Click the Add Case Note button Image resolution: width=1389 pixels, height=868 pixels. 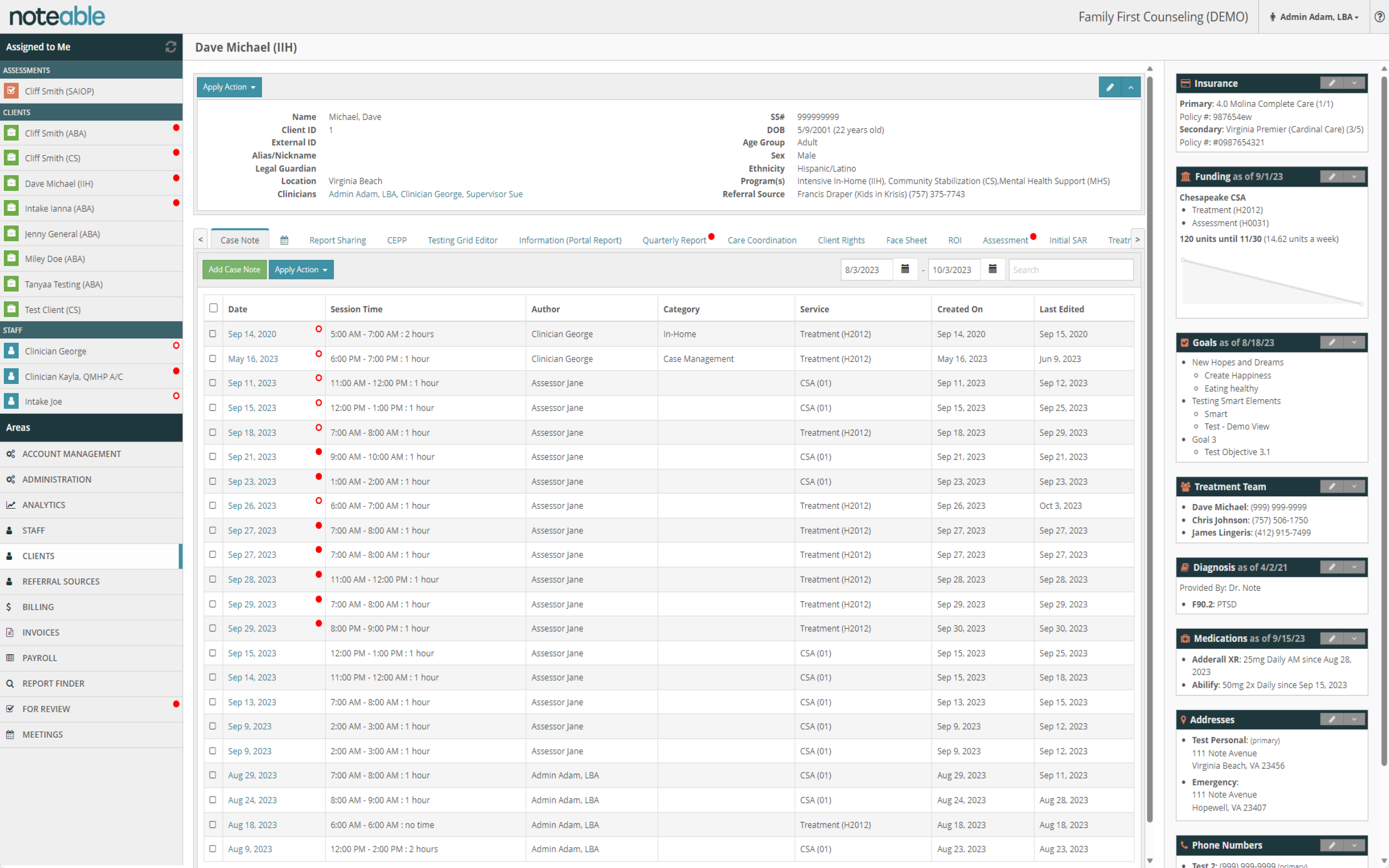click(x=234, y=269)
